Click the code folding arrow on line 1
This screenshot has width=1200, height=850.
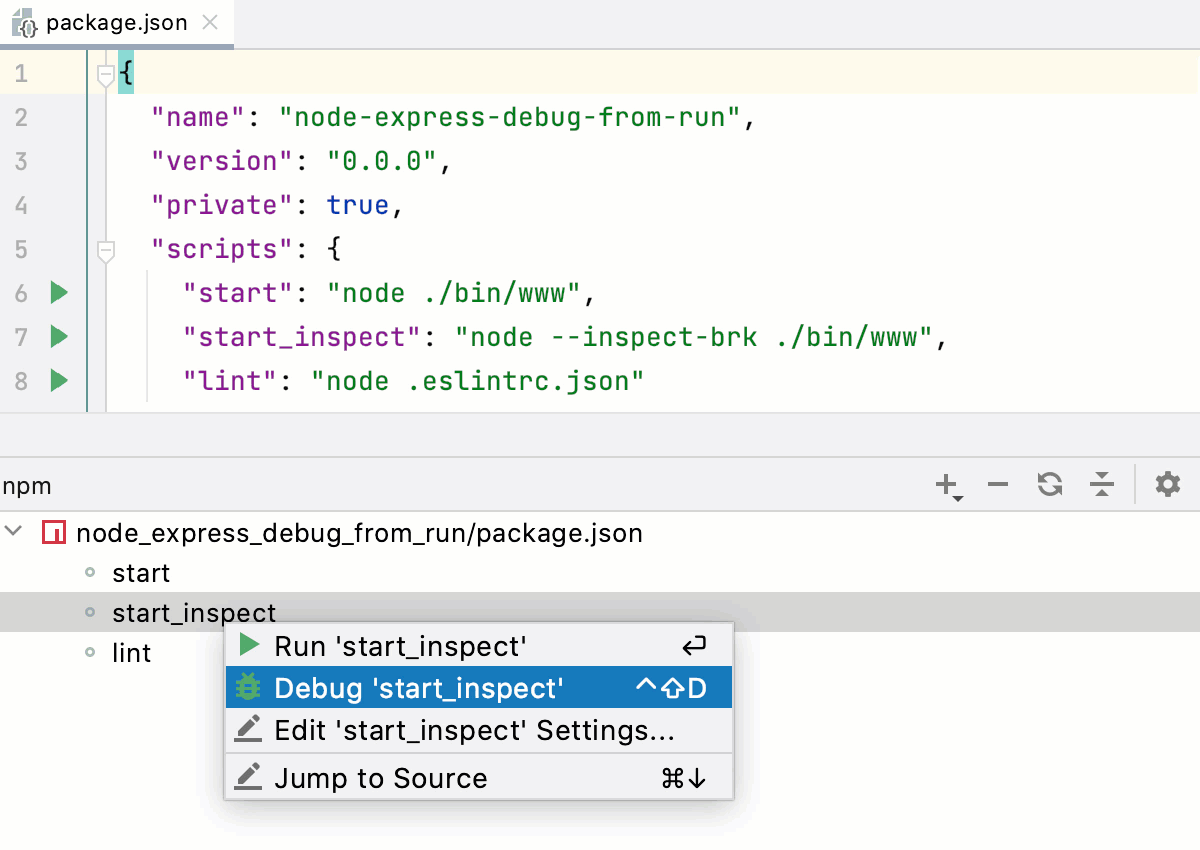tap(106, 73)
